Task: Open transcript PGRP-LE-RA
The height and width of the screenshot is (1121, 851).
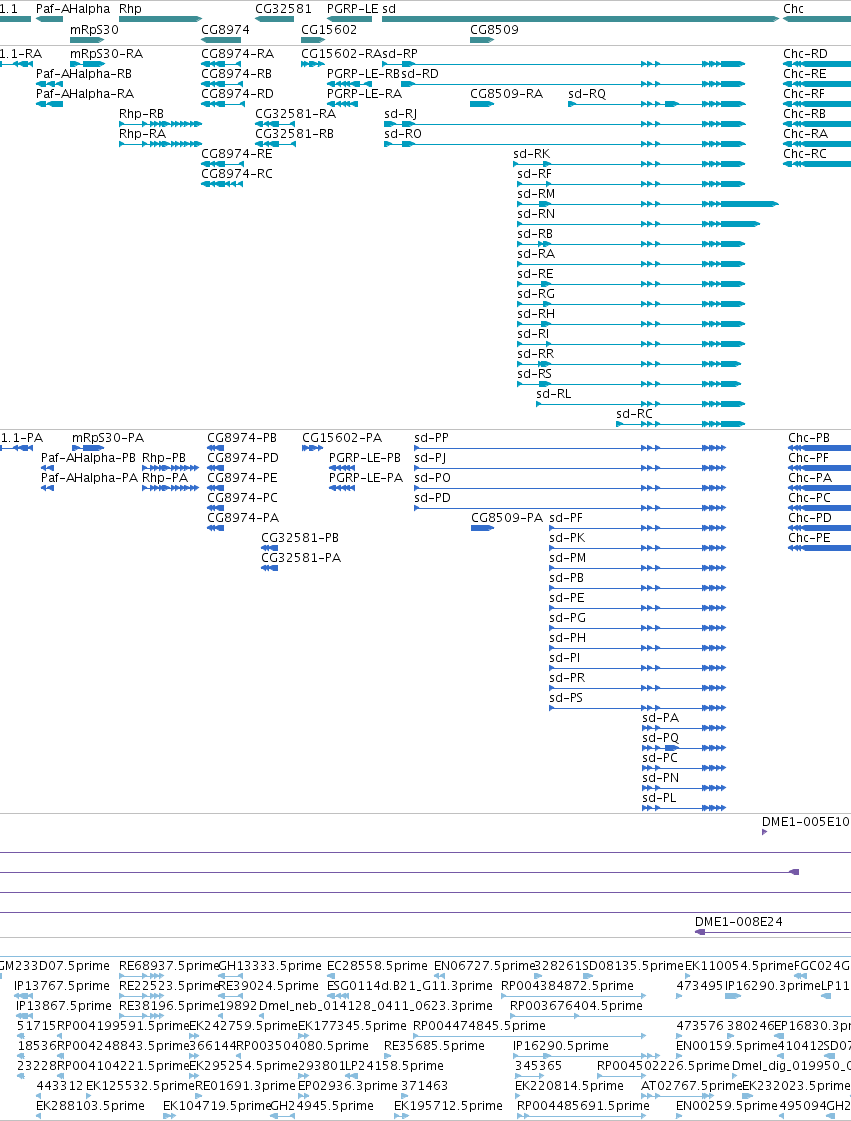Action: (x=365, y=94)
